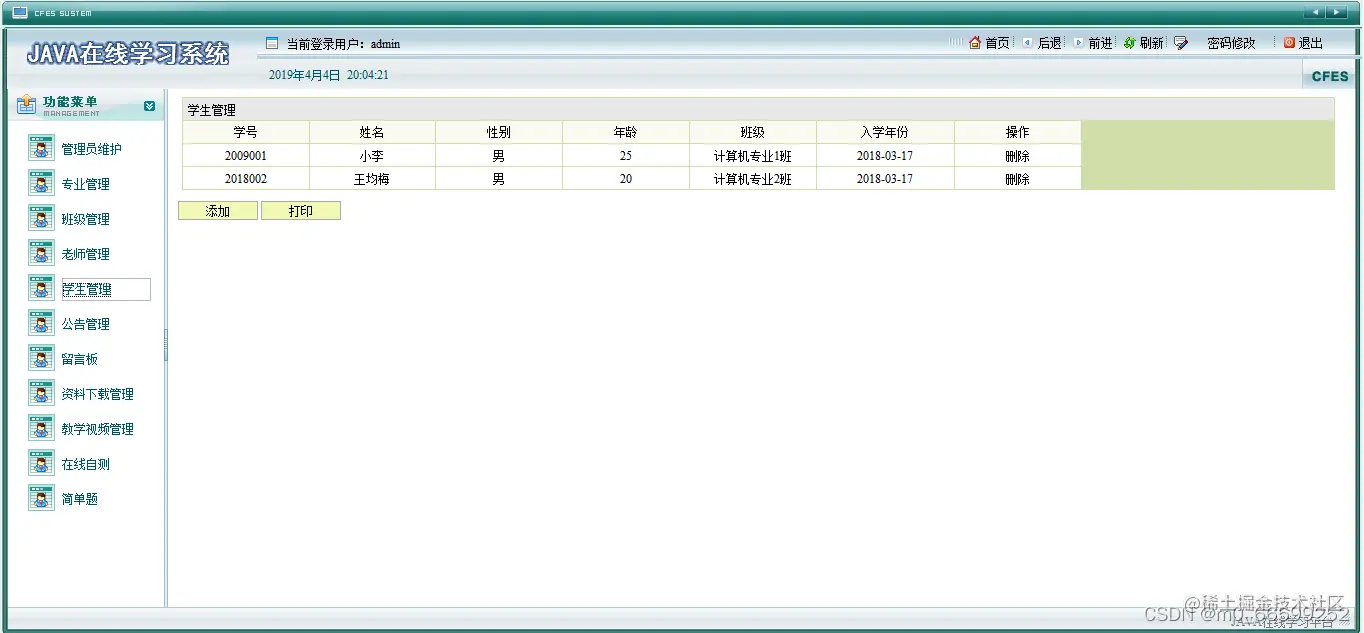Click the icon beside 老师管理
The width and height of the screenshot is (1364, 633).
point(41,254)
